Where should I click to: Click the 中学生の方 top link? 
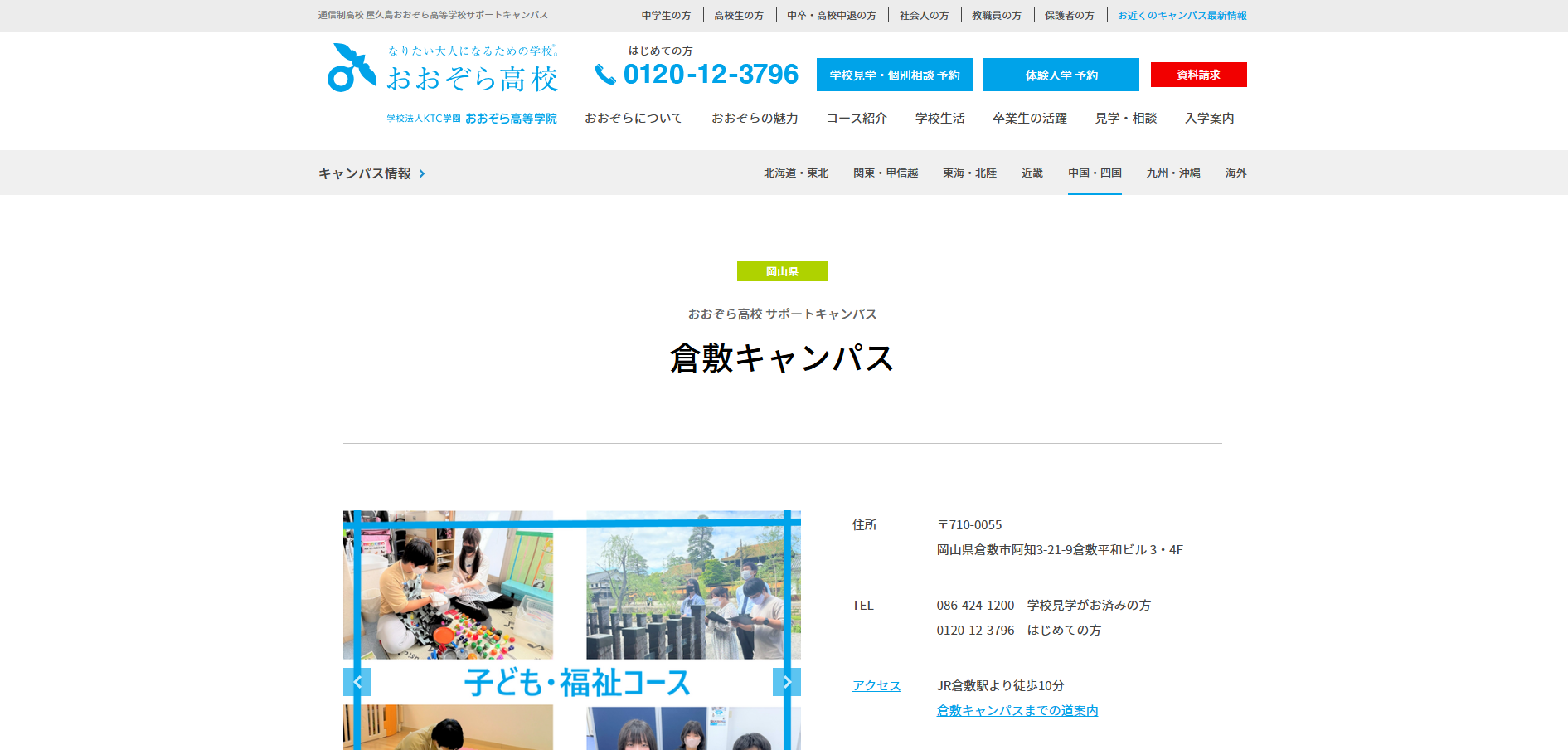[x=666, y=16]
